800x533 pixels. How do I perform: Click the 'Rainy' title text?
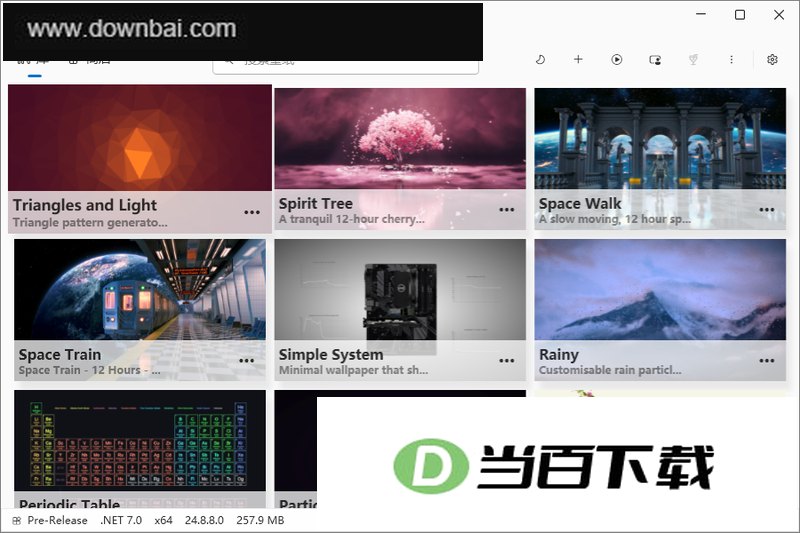pos(559,354)
